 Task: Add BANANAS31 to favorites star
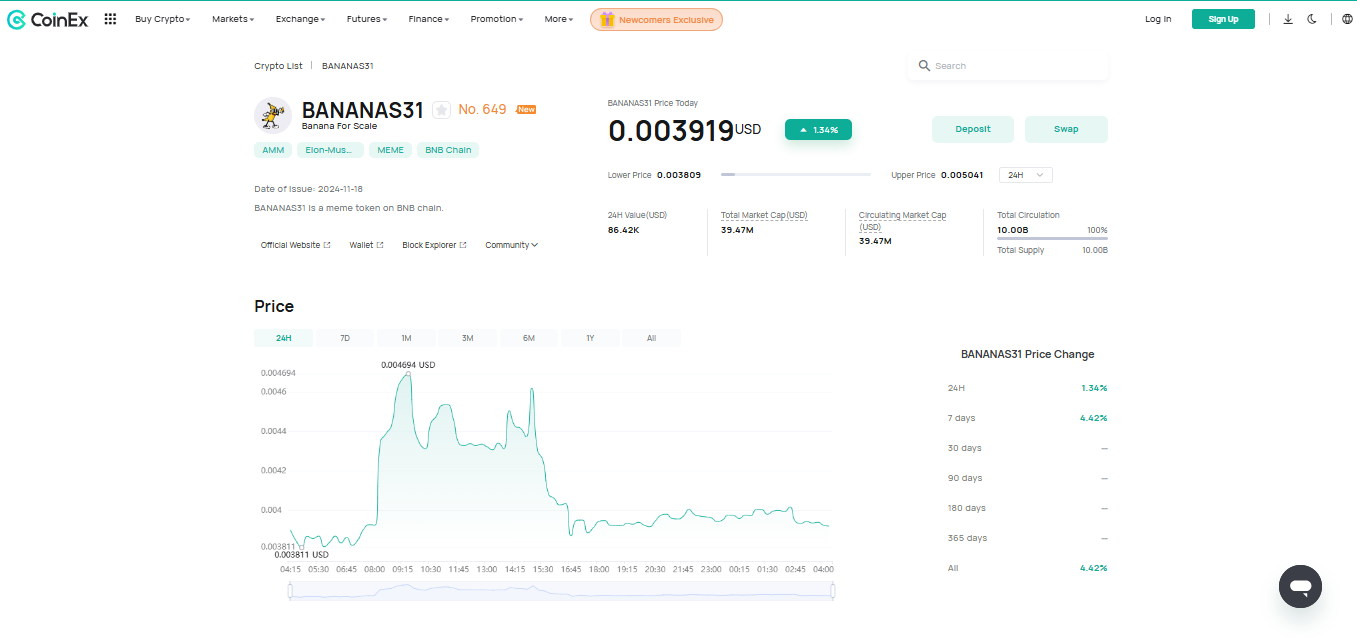tap(441, 110)
